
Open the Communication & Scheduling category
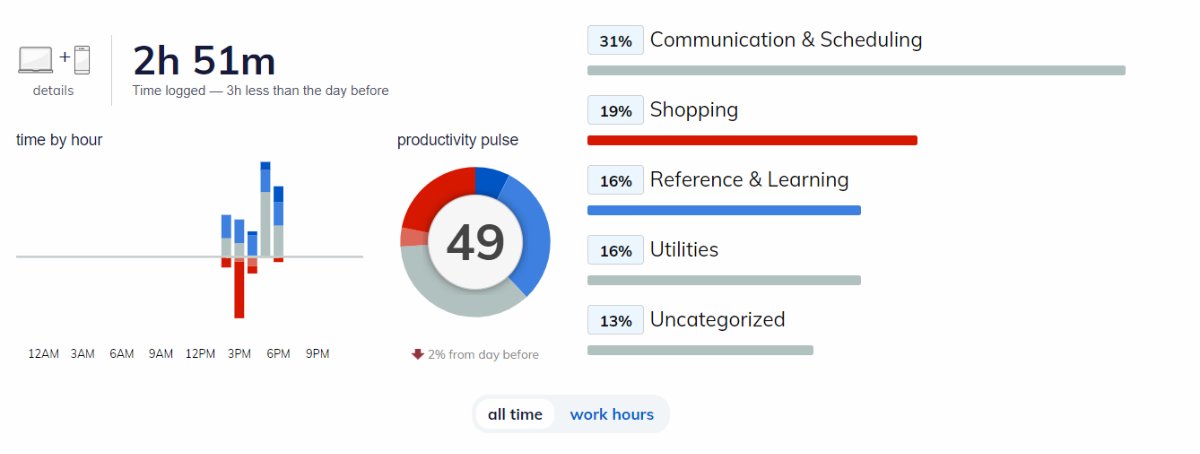785,40
